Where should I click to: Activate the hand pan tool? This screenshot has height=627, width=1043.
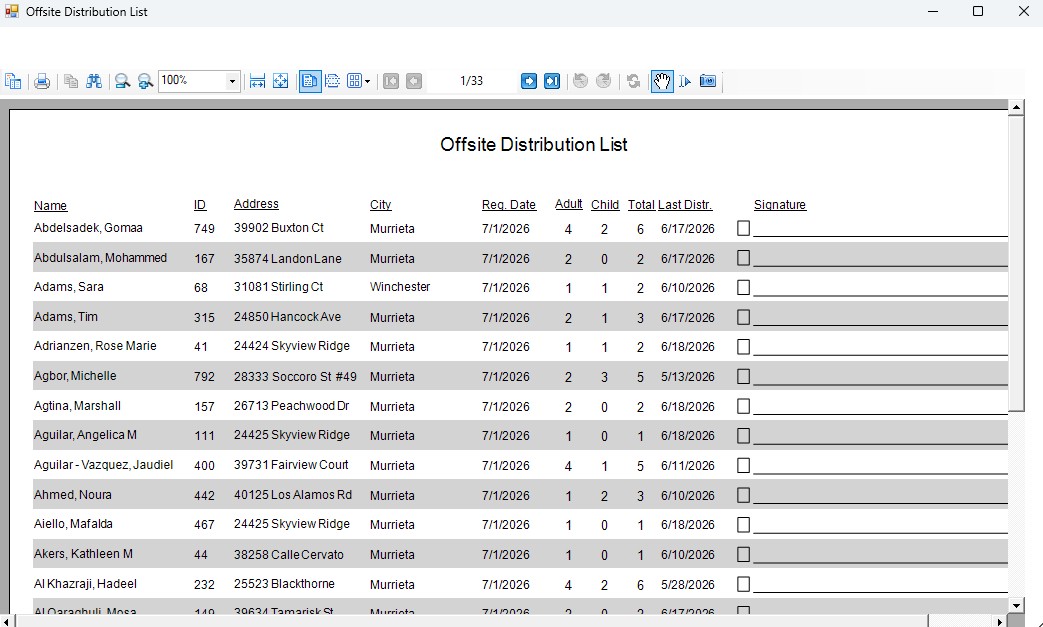(662, 81)
